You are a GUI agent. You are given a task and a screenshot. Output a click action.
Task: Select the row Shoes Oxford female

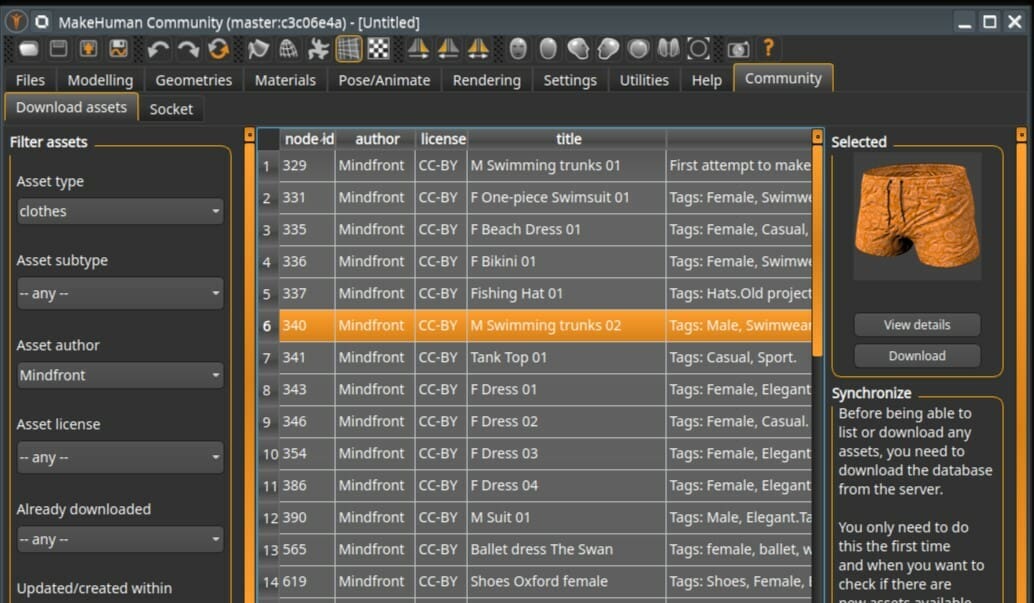click(x=545, y=582)
